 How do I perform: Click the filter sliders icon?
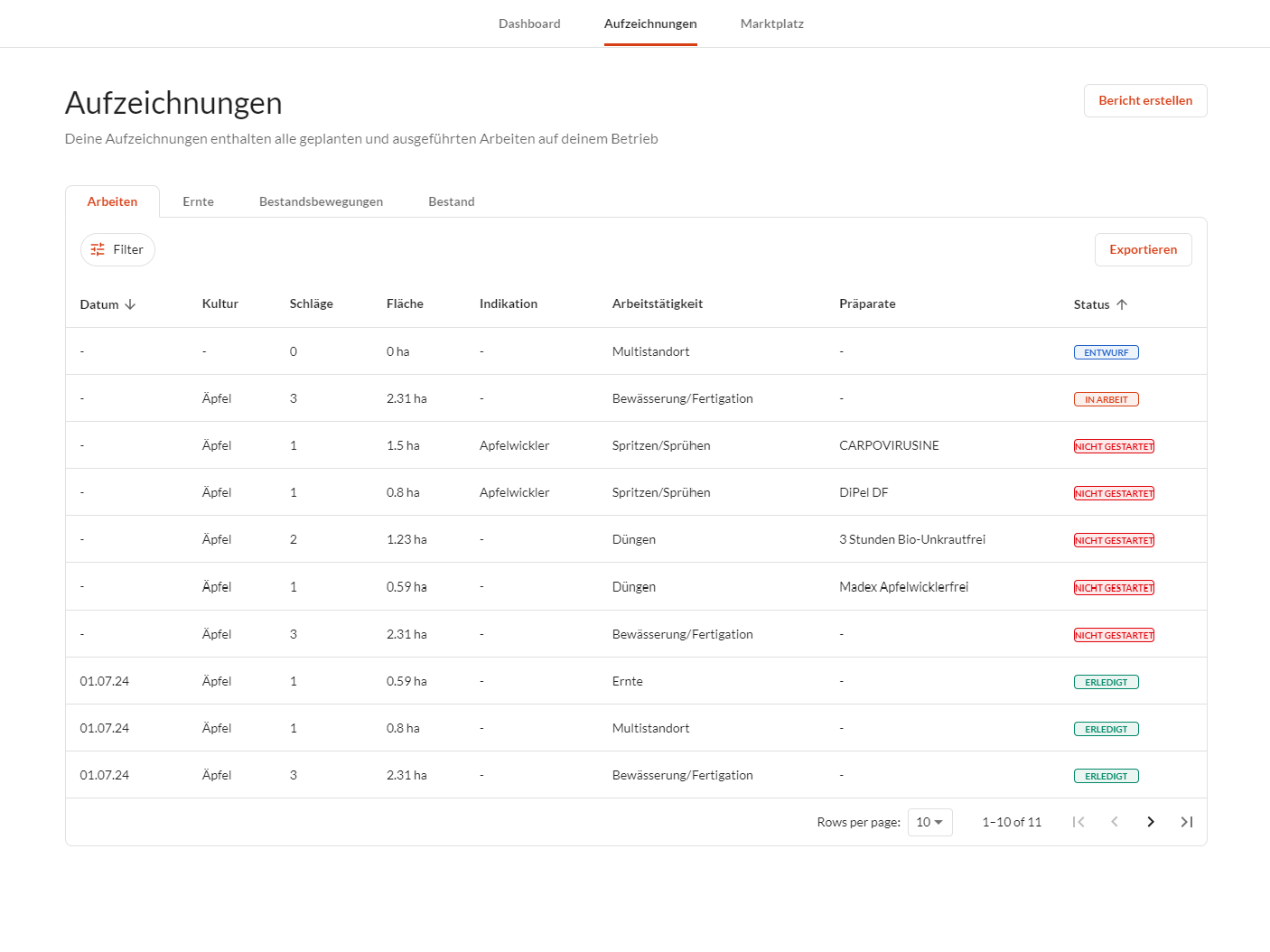[x=98, y=250]
